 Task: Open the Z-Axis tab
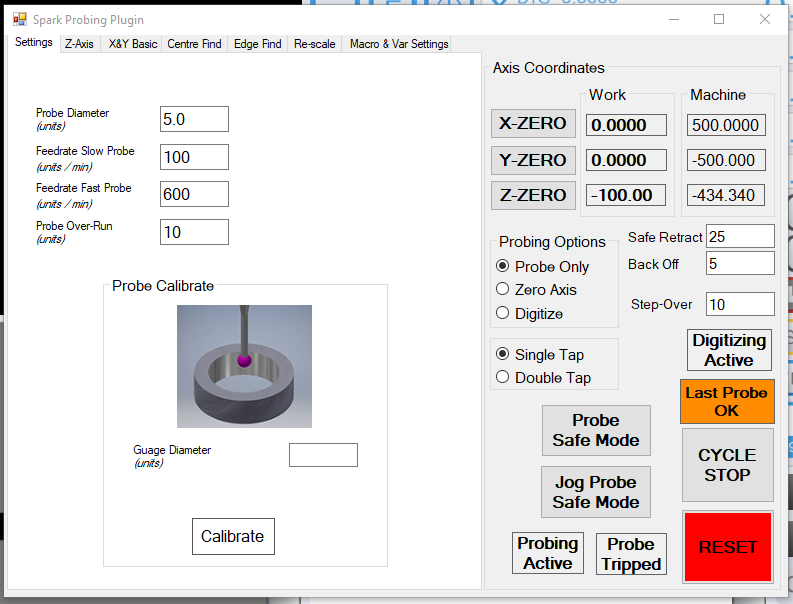click(79, 44)
